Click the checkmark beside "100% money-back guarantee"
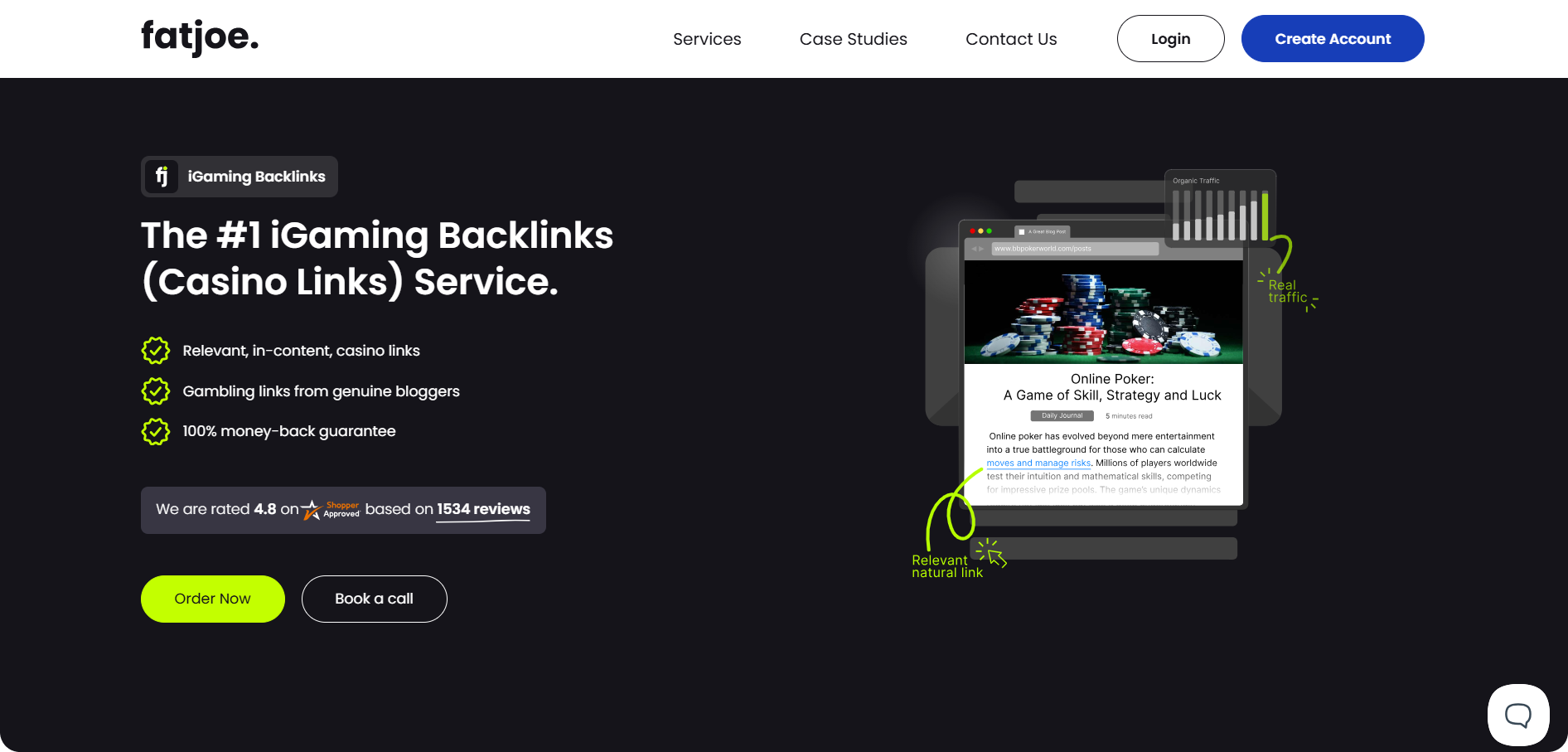 click(156, 431)
